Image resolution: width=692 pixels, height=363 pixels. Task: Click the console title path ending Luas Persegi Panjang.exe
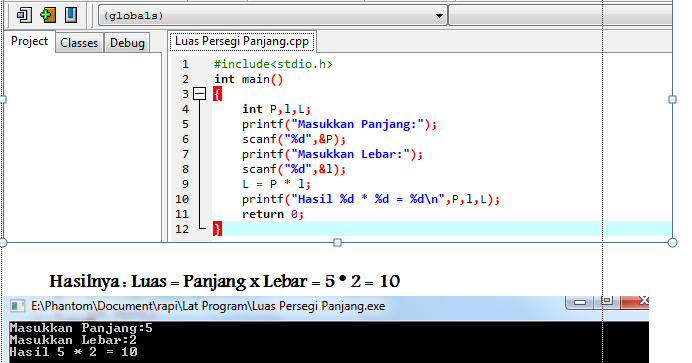pyautogui.click(x=208, y=306)
